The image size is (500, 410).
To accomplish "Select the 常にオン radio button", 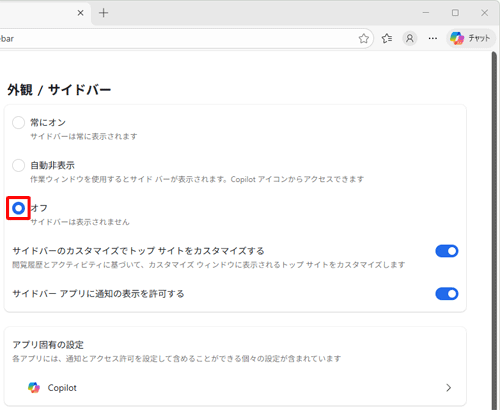I will point(18,122).
